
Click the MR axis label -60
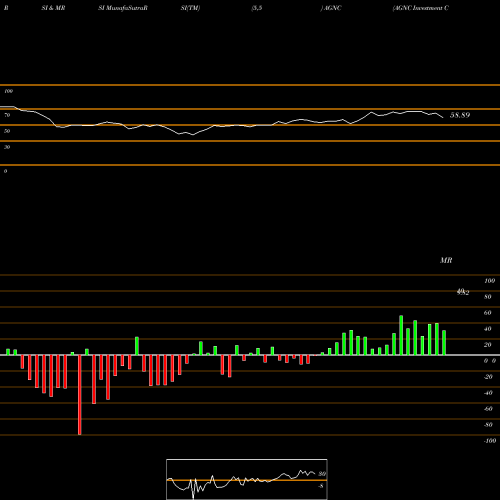pos(488,409)
